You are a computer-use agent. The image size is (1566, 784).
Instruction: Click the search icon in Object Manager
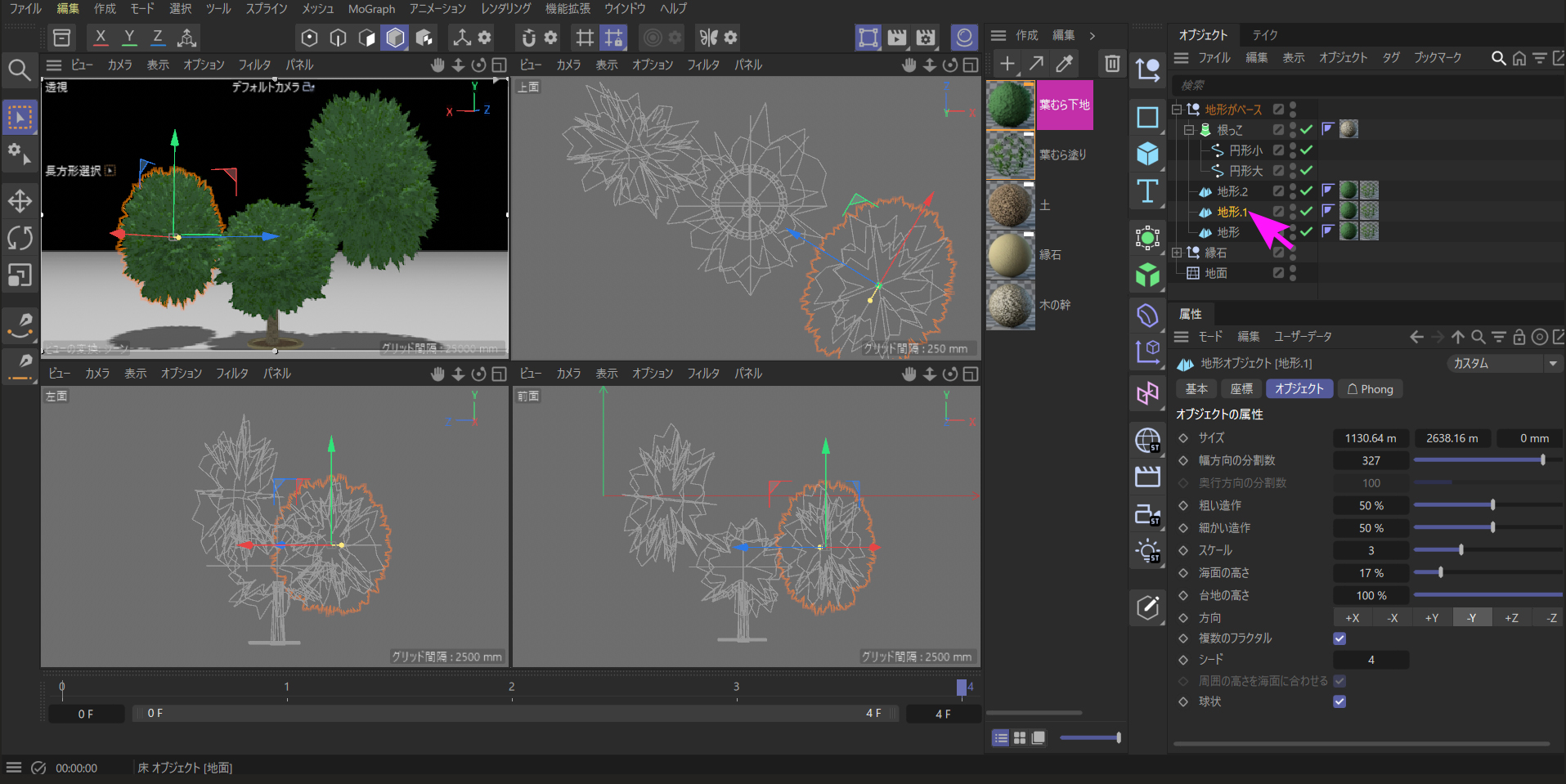pos(1498,58)
